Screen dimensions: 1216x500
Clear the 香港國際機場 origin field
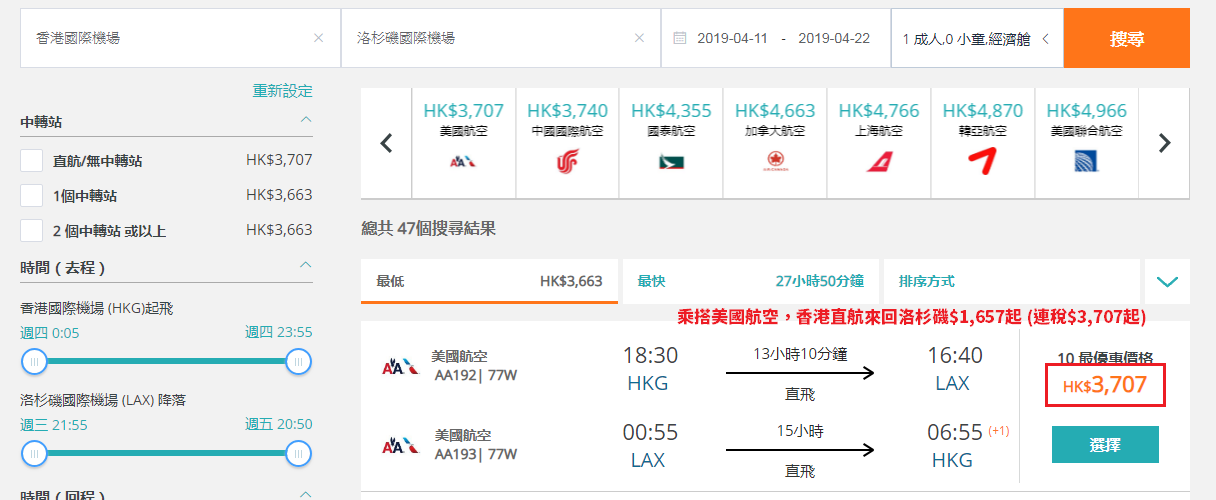click(318, 38)
